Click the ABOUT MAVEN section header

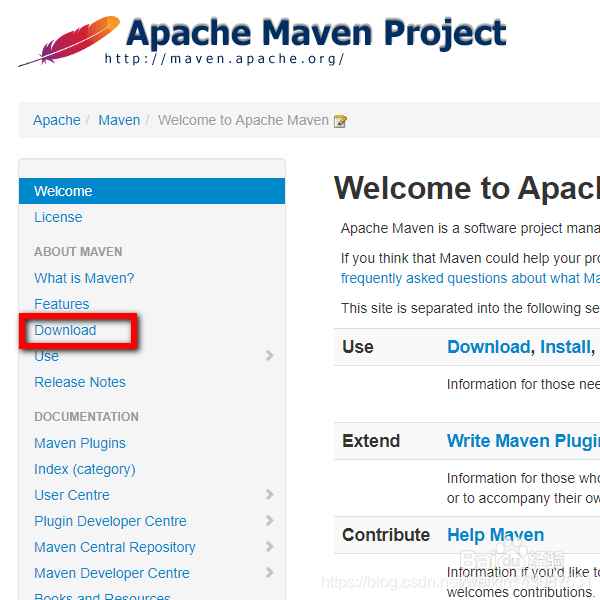point(78,252)
